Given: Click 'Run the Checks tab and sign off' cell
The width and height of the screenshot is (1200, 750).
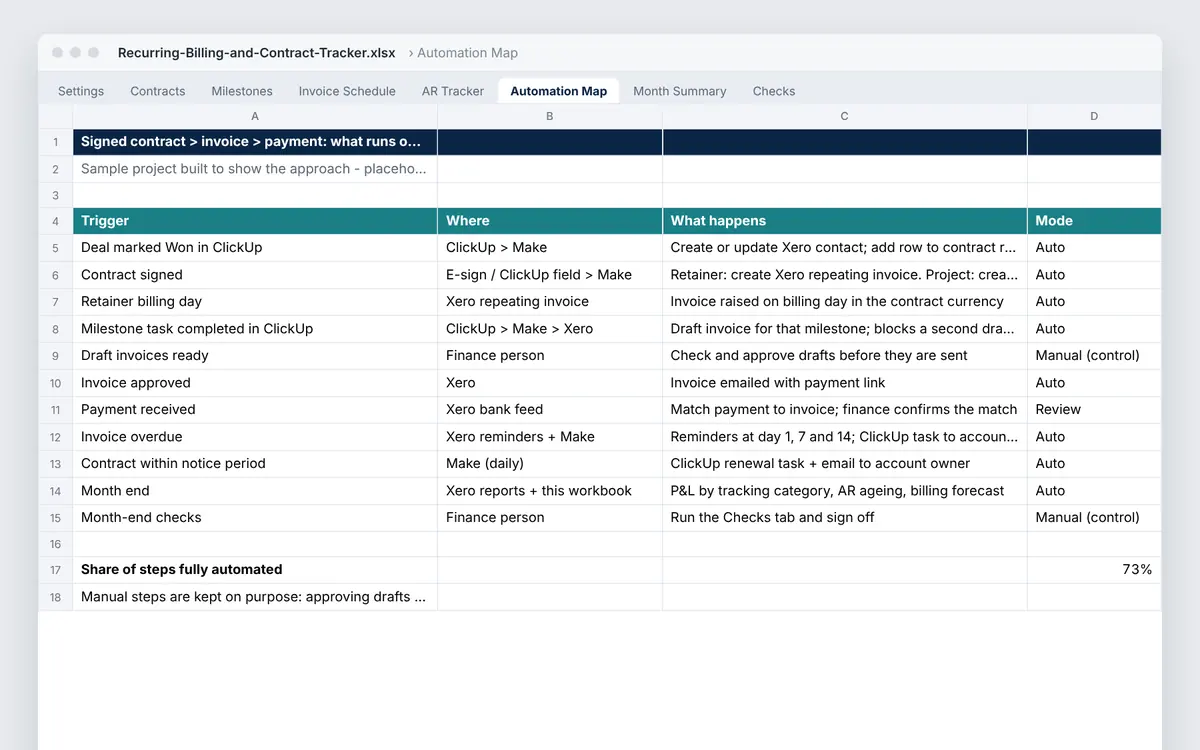Looking at the screenshot, I should point(845,518).
